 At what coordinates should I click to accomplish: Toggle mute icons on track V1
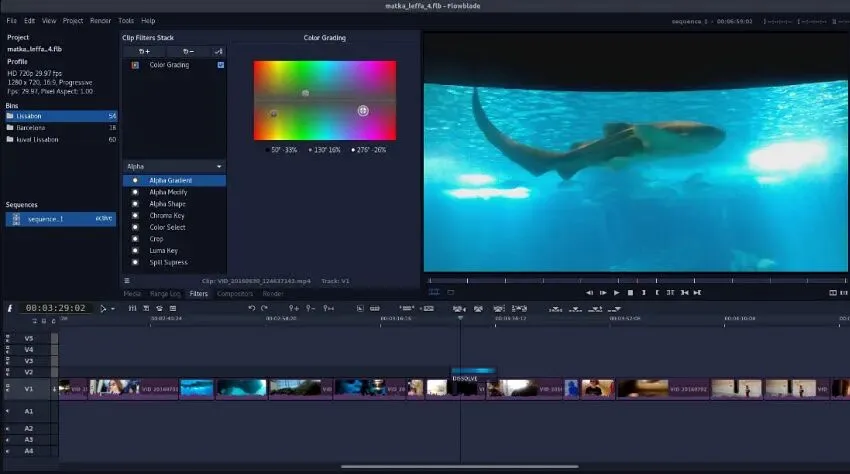(x=8, y=388)
